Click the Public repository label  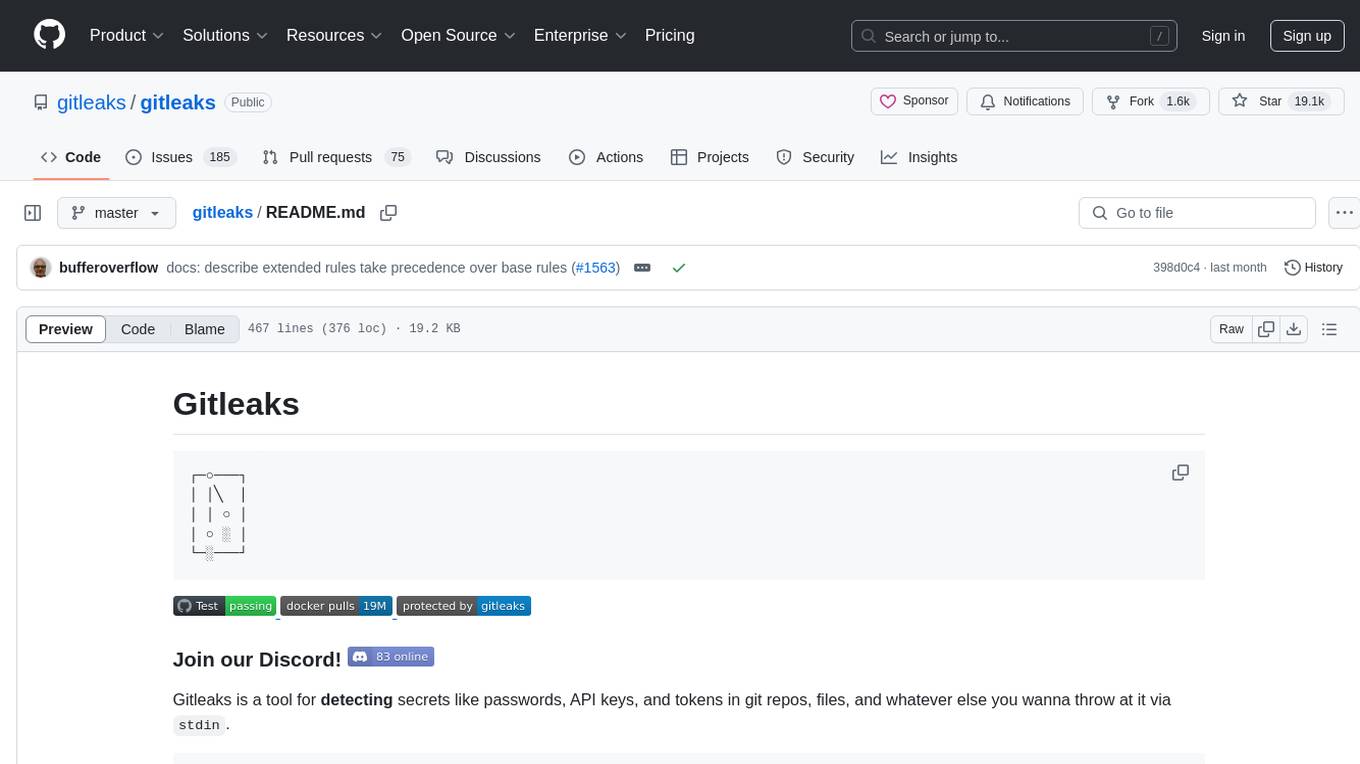(x=248, y=102)
